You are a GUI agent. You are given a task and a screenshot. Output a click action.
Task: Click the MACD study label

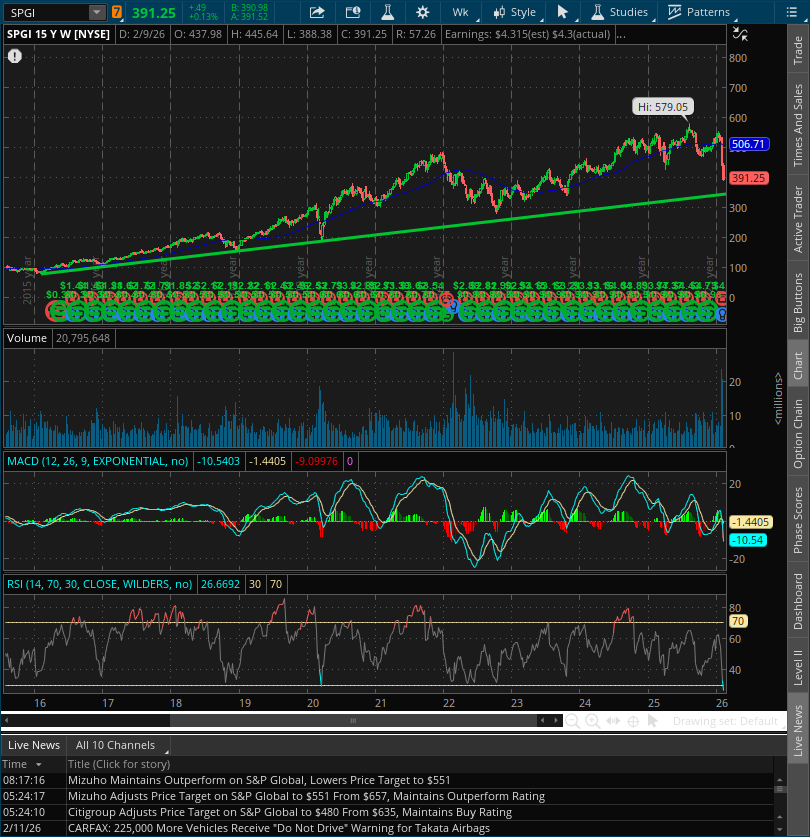(x=98, y=461)
